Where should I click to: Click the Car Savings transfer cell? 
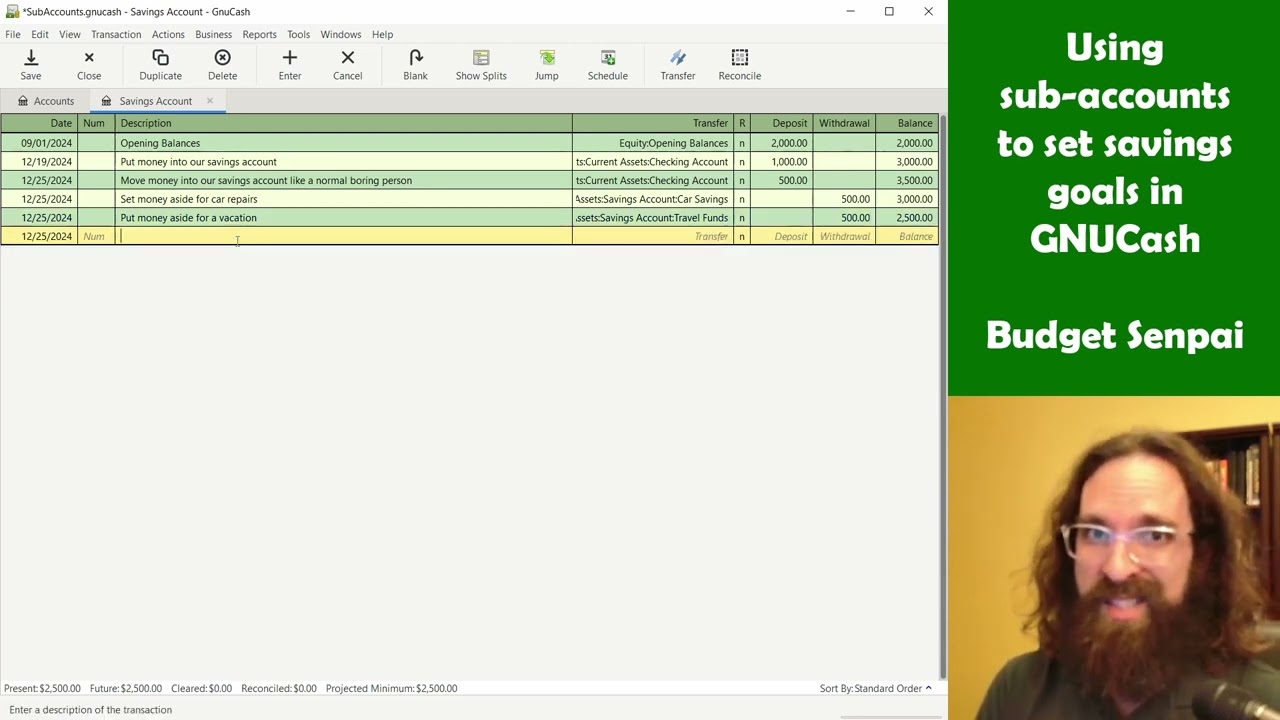652,199
